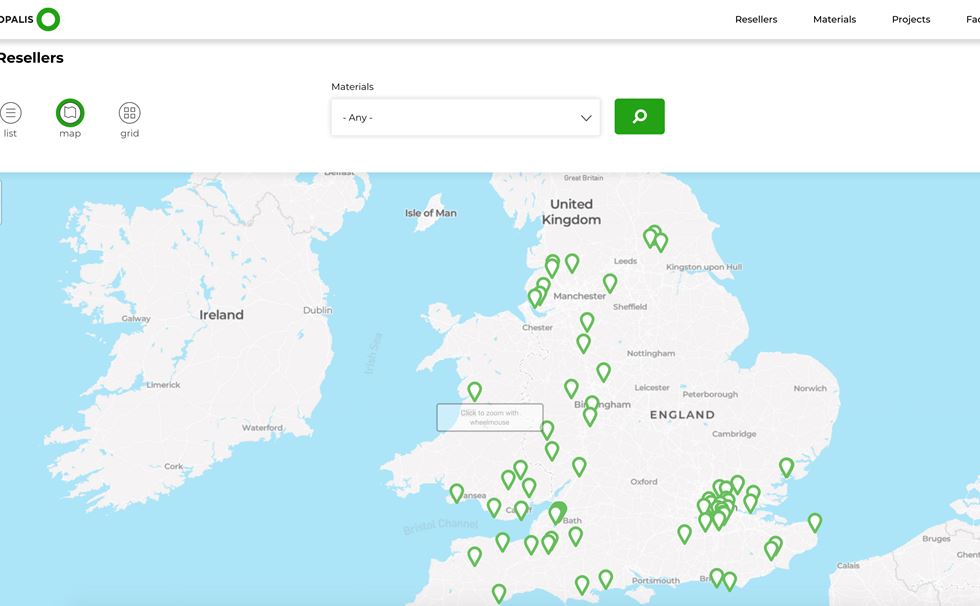This screenshot has height=606, width=980.
Task: Select the map pin north of Sheffield
Action: (610, 283)
